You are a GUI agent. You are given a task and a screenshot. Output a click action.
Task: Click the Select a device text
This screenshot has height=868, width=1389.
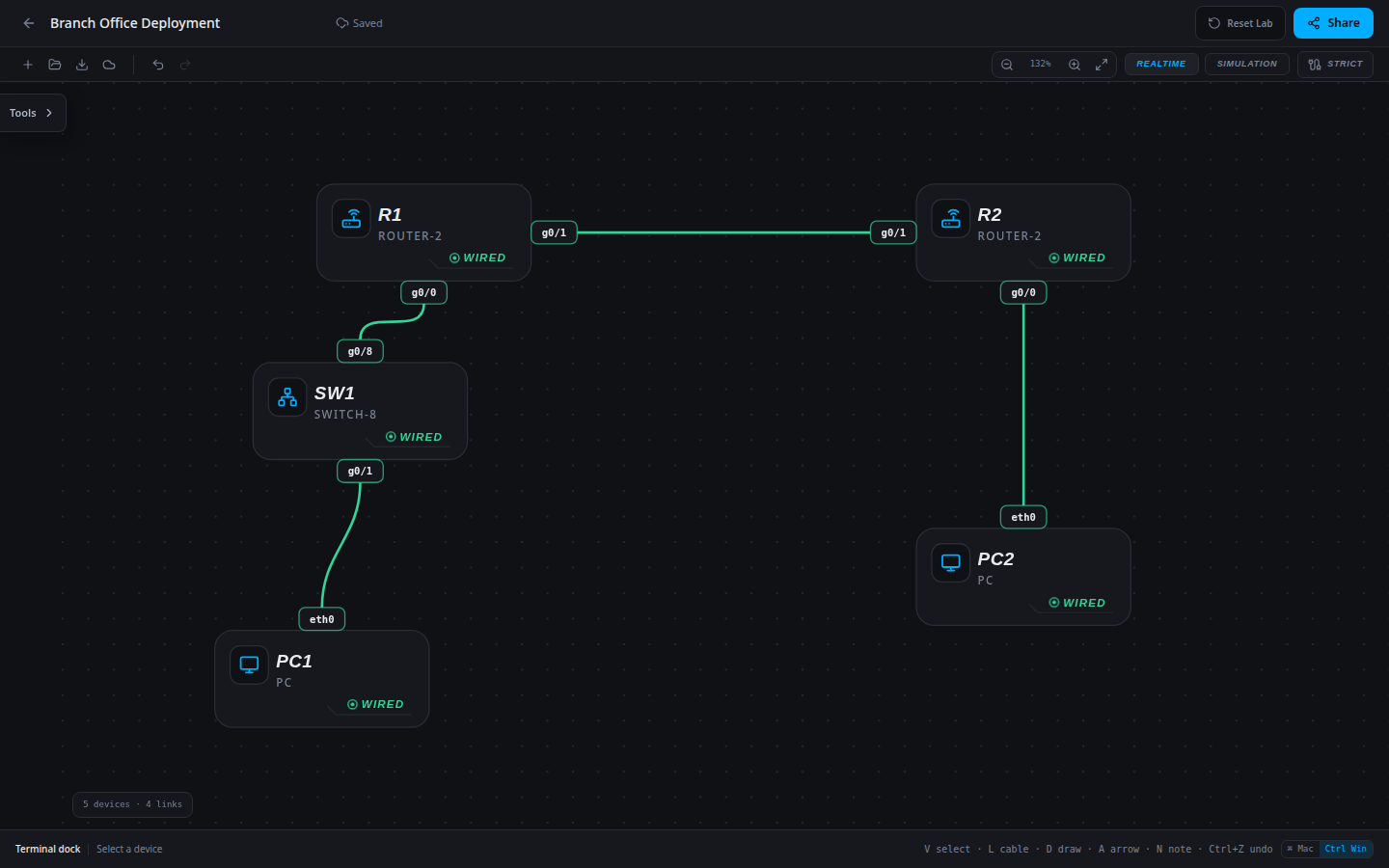(129, 850)
